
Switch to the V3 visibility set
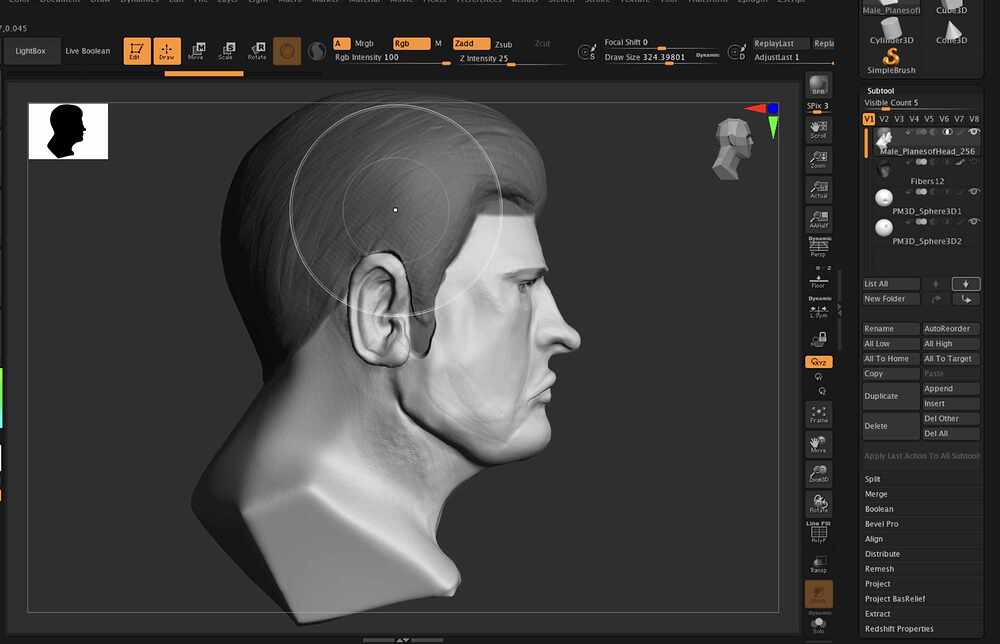(x=899, y=119)
